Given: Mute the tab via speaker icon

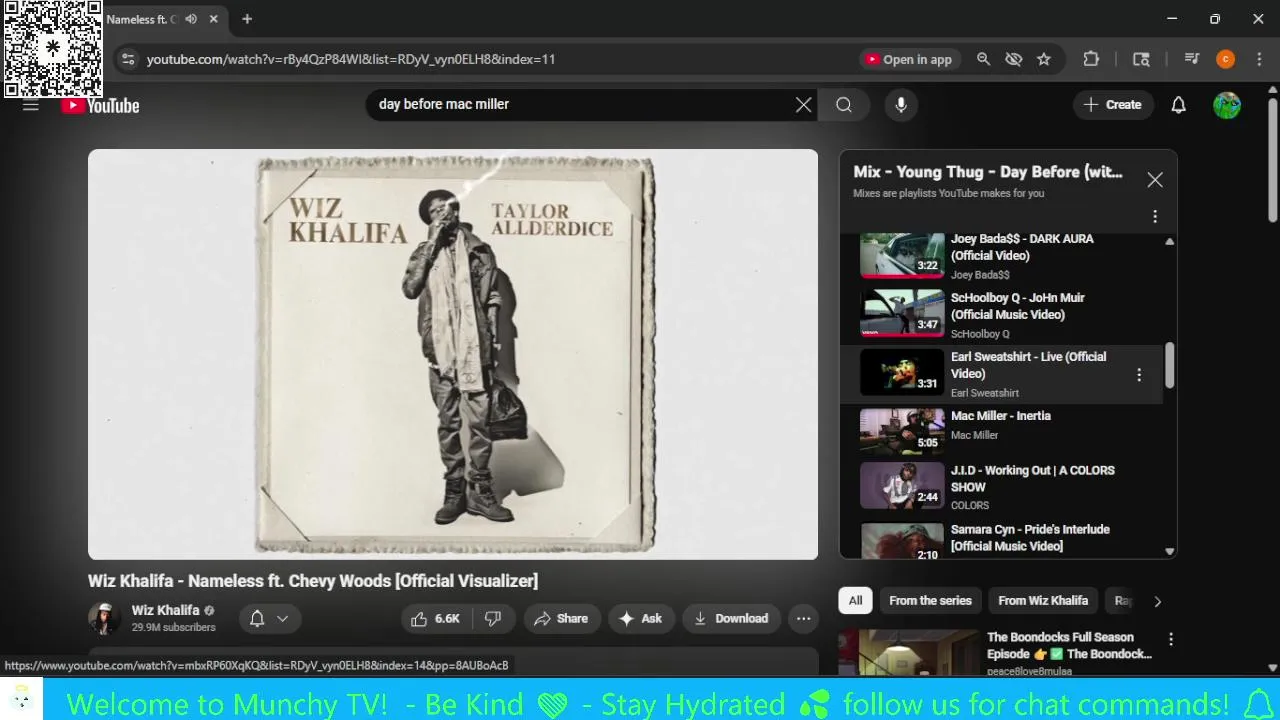Looking at the screenshot, I should tap(191, 19).
